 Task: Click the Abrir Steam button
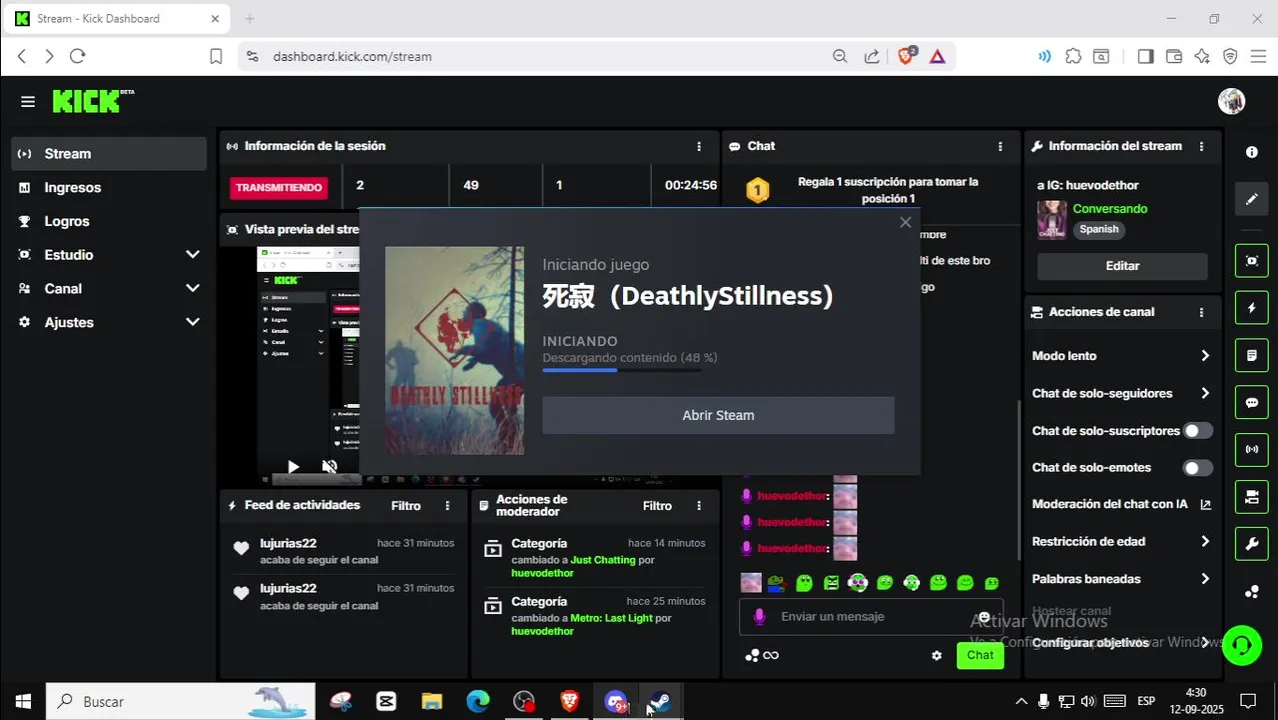pyautogui.click(x=718, y=415)
